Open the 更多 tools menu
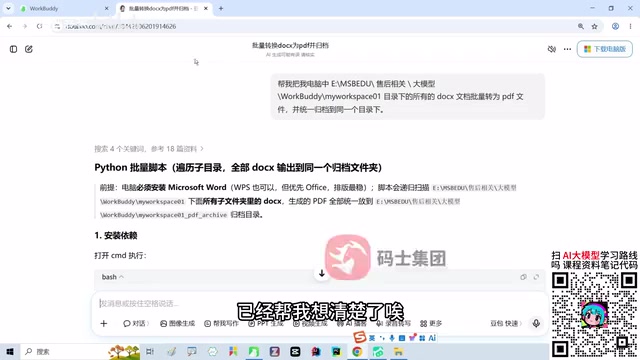The image size is (640, 360). point(431,323)
